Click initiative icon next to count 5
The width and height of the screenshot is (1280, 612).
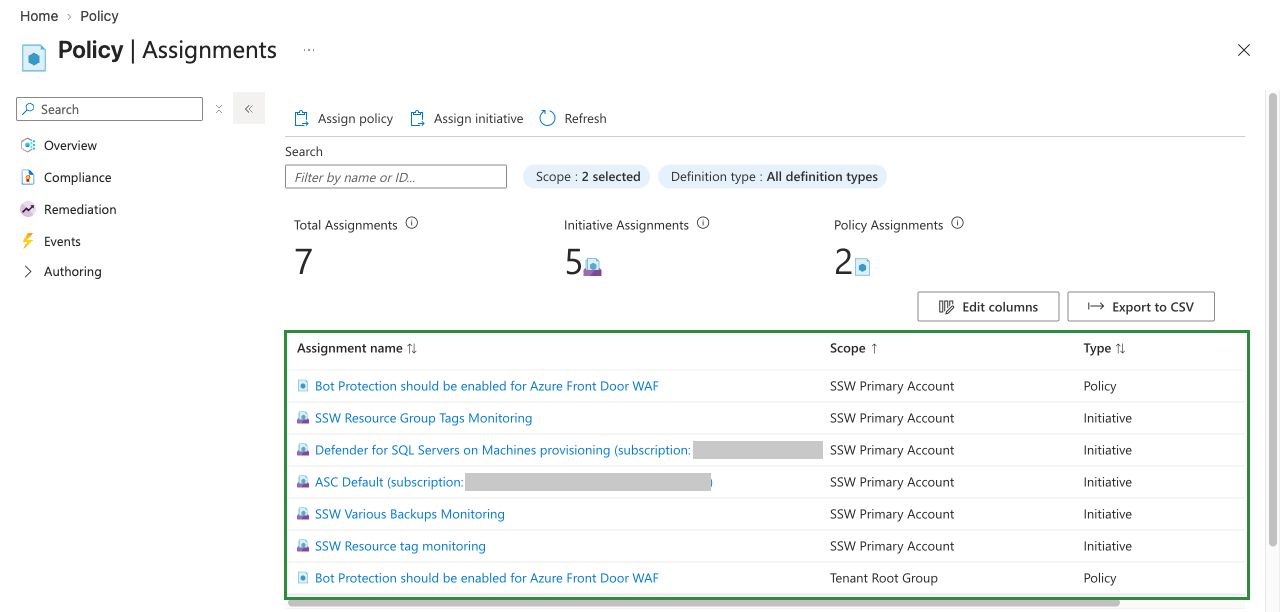(593, 267)
